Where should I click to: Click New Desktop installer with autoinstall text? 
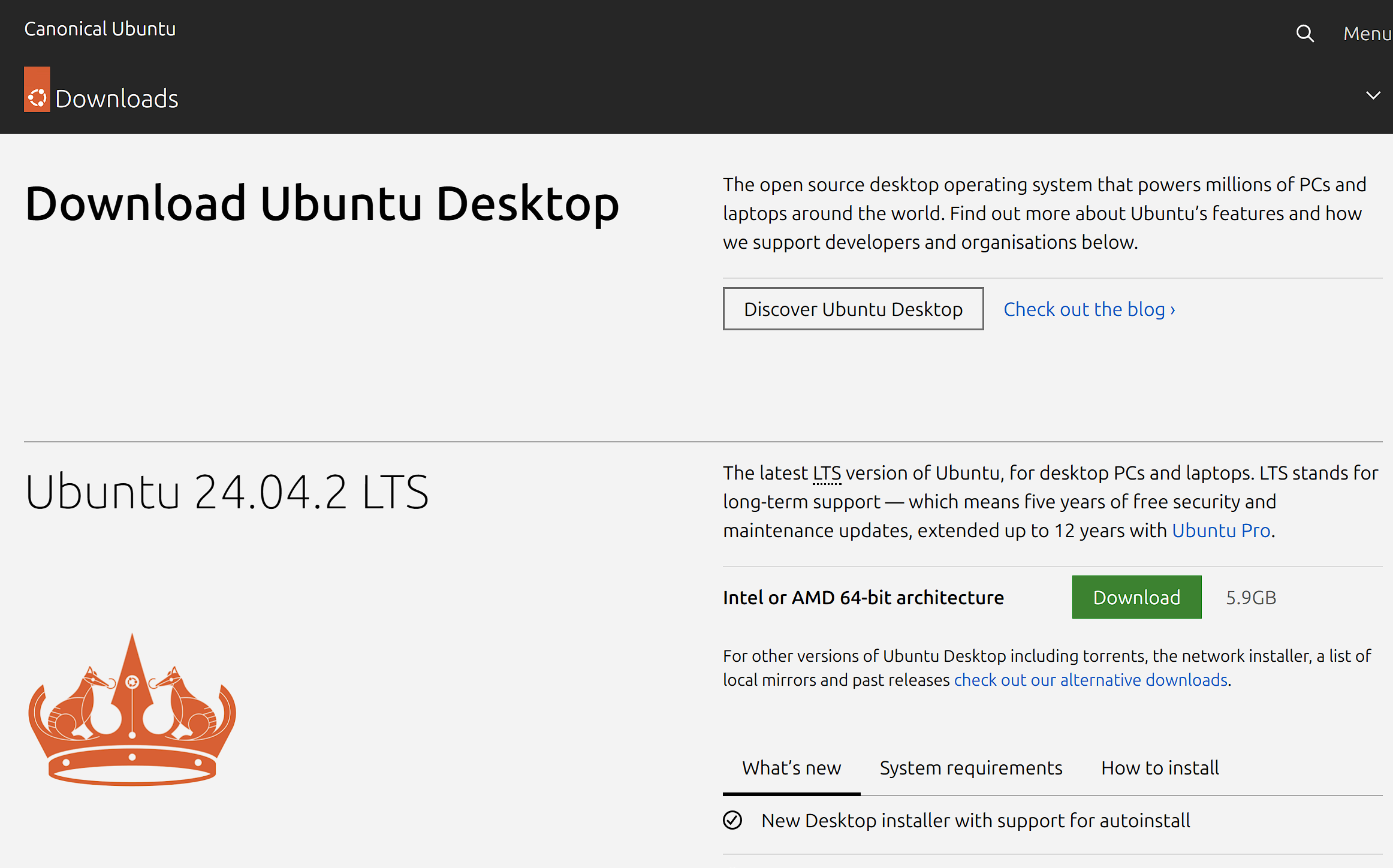tap(976, 821)
